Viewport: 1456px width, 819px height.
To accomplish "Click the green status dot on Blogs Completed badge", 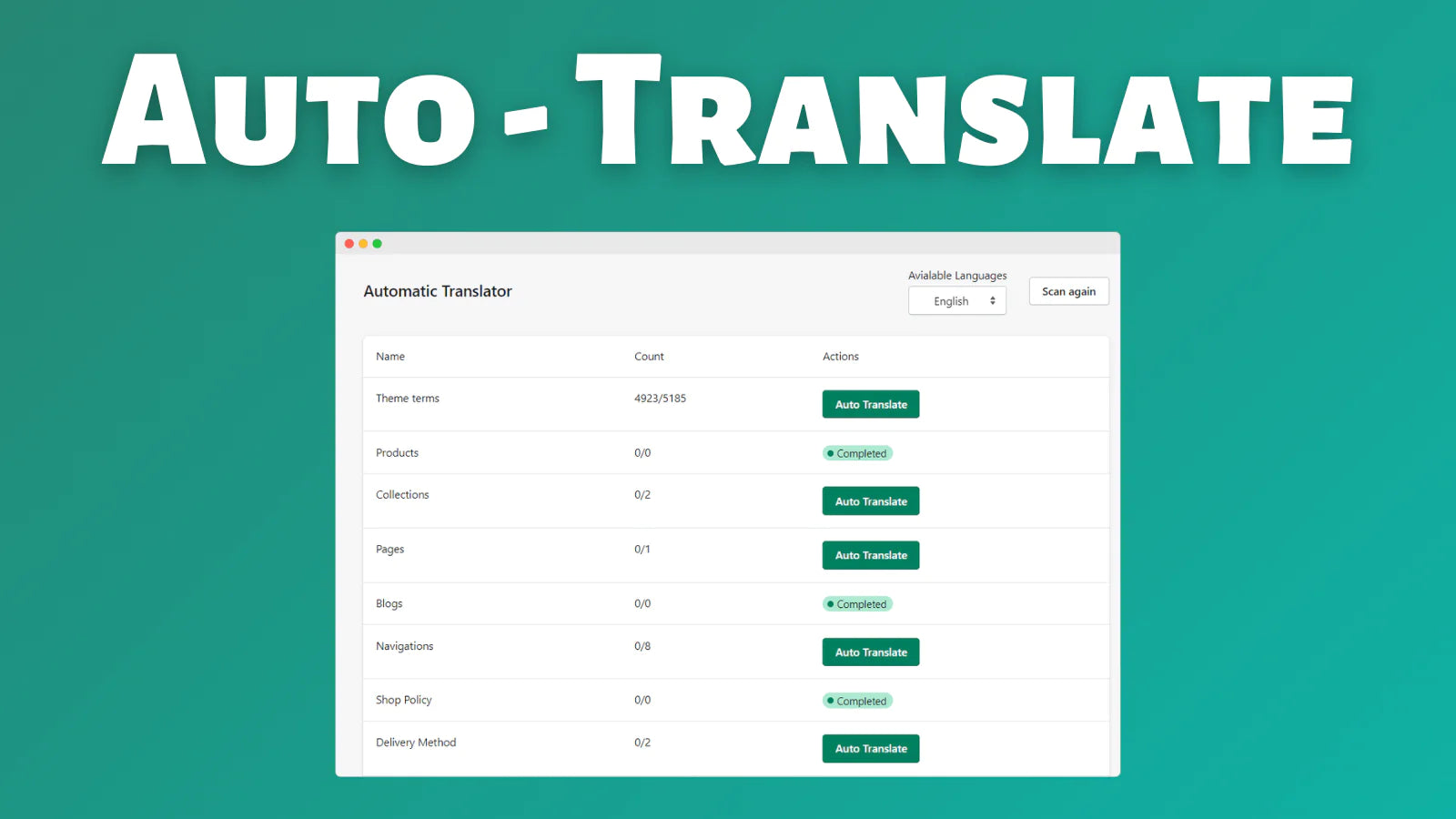I will click(831, 603).
